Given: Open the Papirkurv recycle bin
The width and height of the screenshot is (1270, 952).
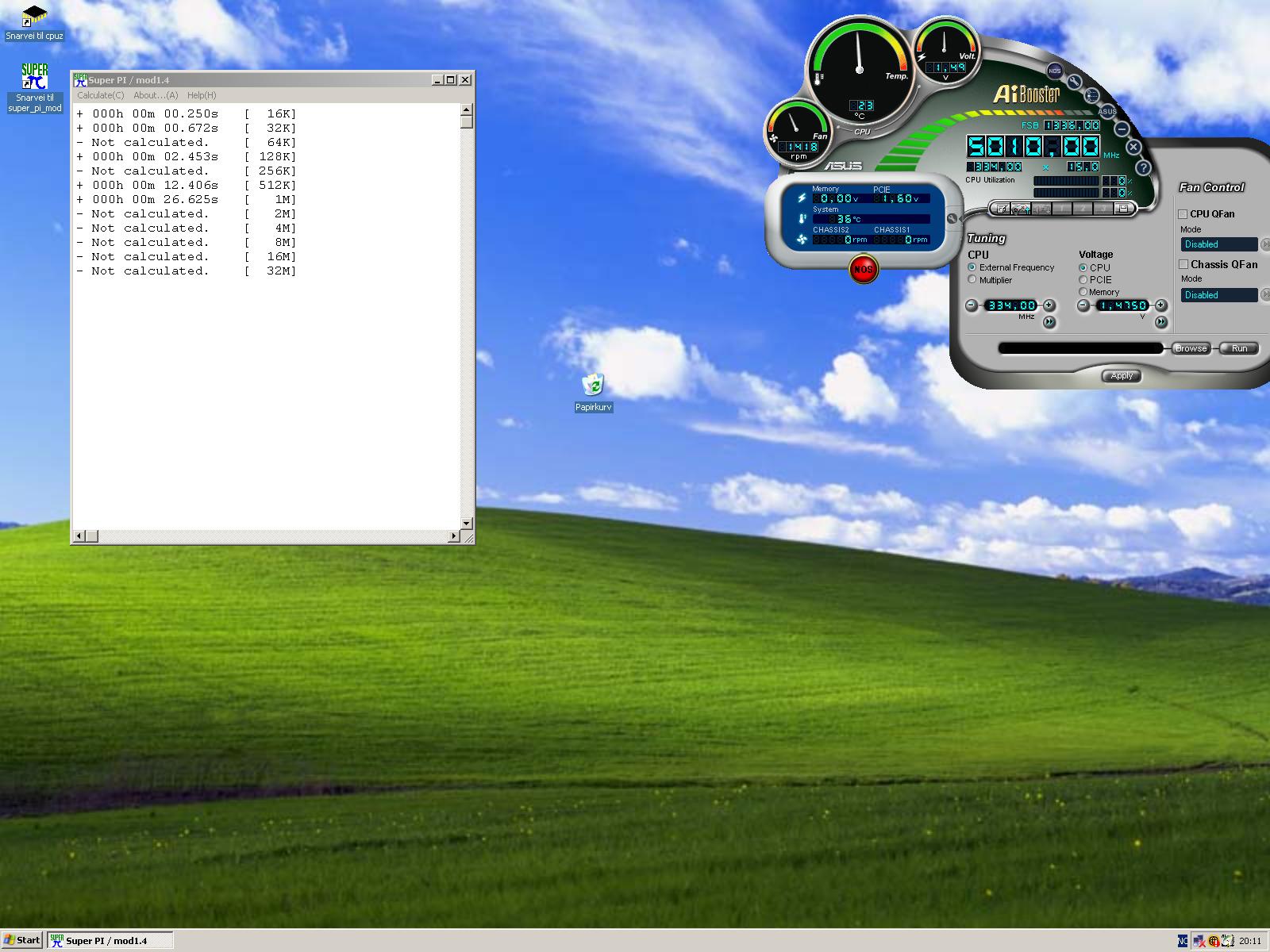Looking at the screenshot, I should (593, 392).
